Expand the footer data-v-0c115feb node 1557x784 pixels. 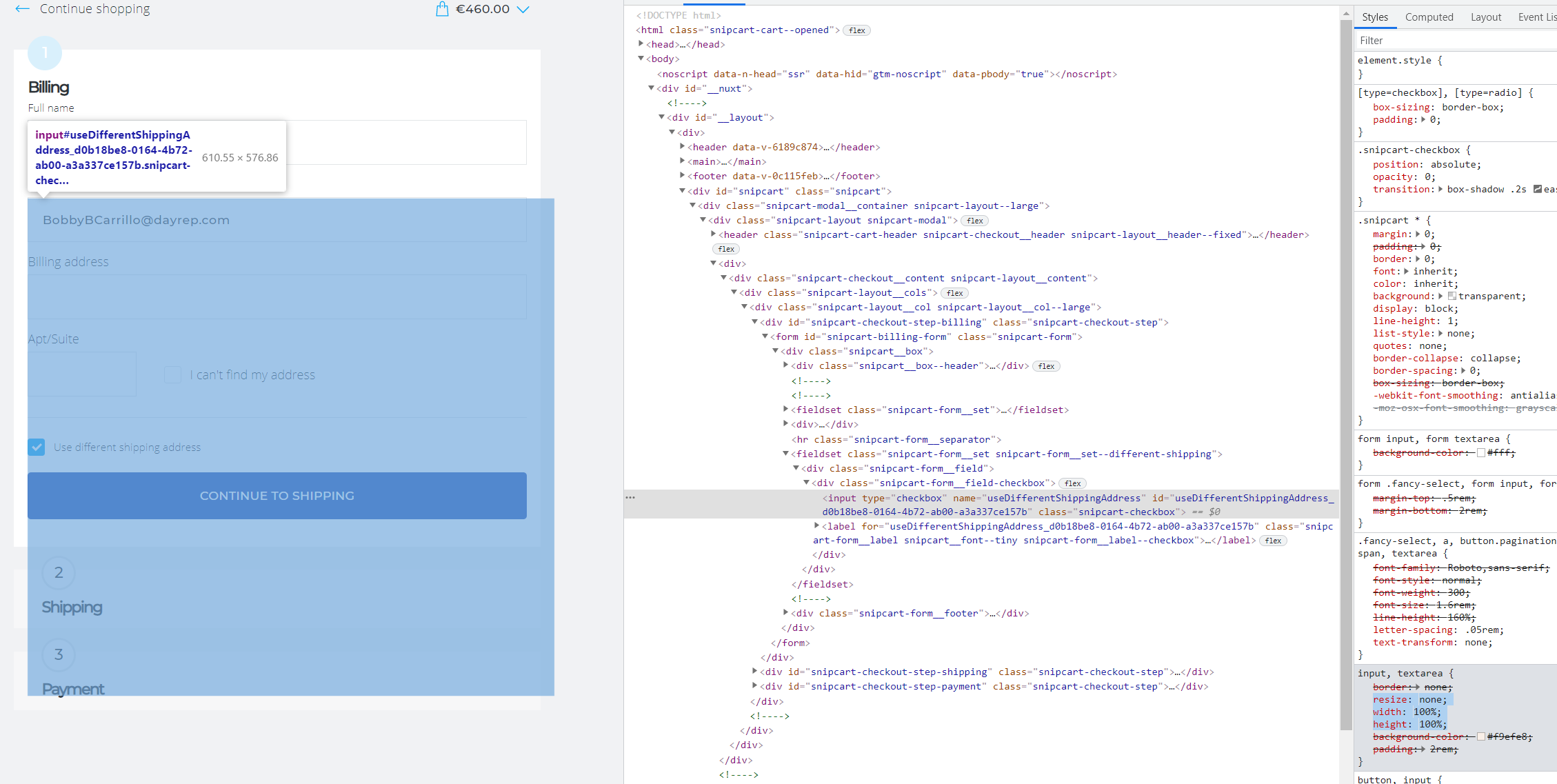point(683,176)
